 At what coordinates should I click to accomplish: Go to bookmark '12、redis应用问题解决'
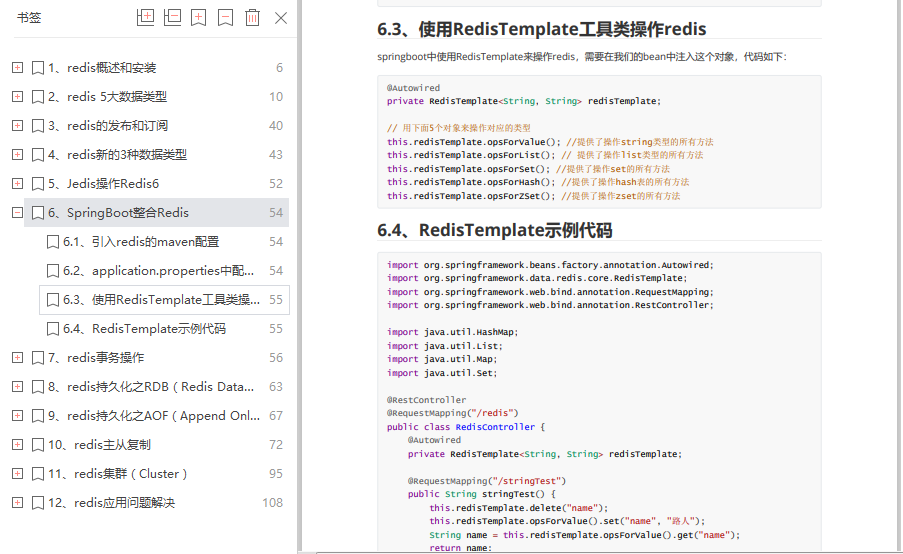111,503
